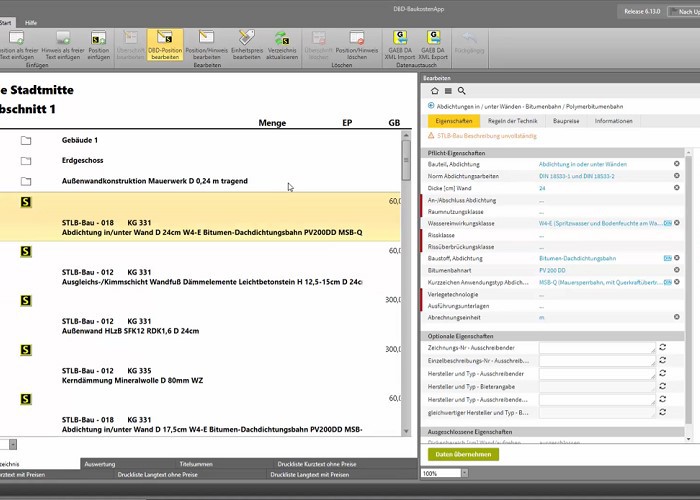This screenshot has height=500, width=700.
Task: Click refresh icon next to 'Hersteller und Typ - Bieterangabe'
Action: [x=662, y=386]
